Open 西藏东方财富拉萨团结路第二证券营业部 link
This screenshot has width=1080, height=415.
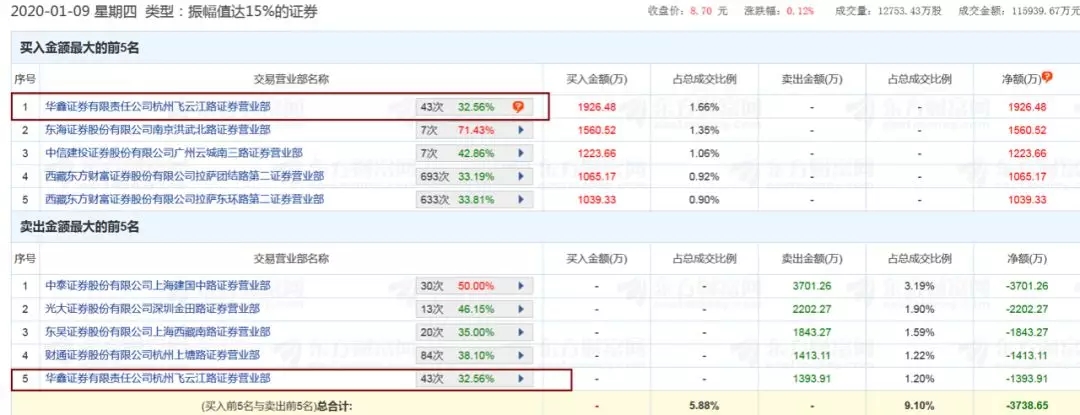[x=185, y=176]
